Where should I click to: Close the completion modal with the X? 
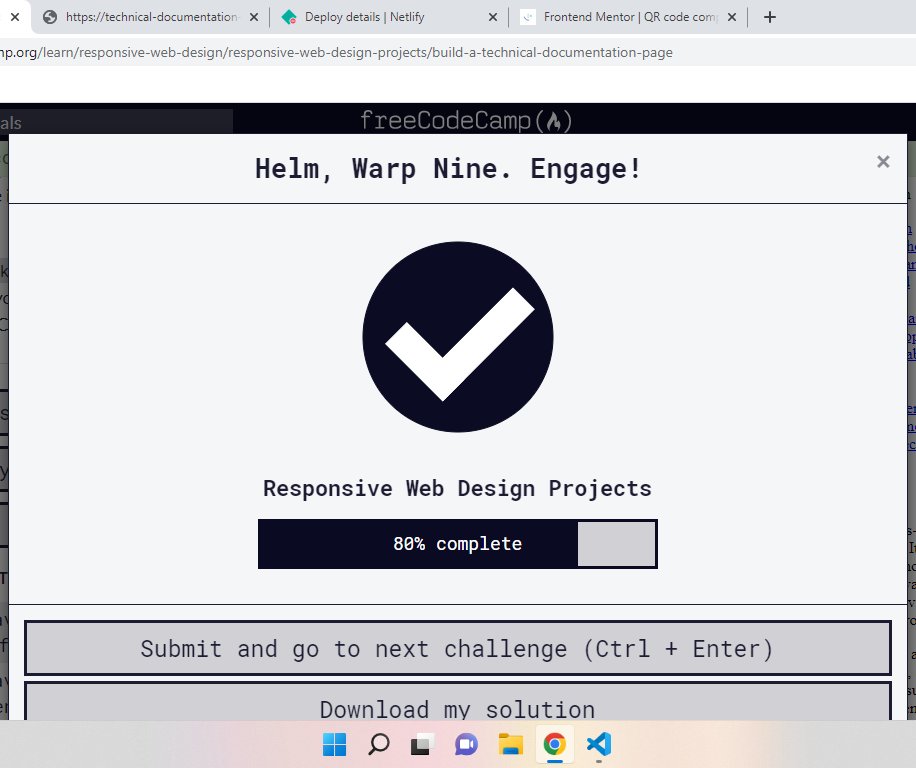(x=883, y=162)
